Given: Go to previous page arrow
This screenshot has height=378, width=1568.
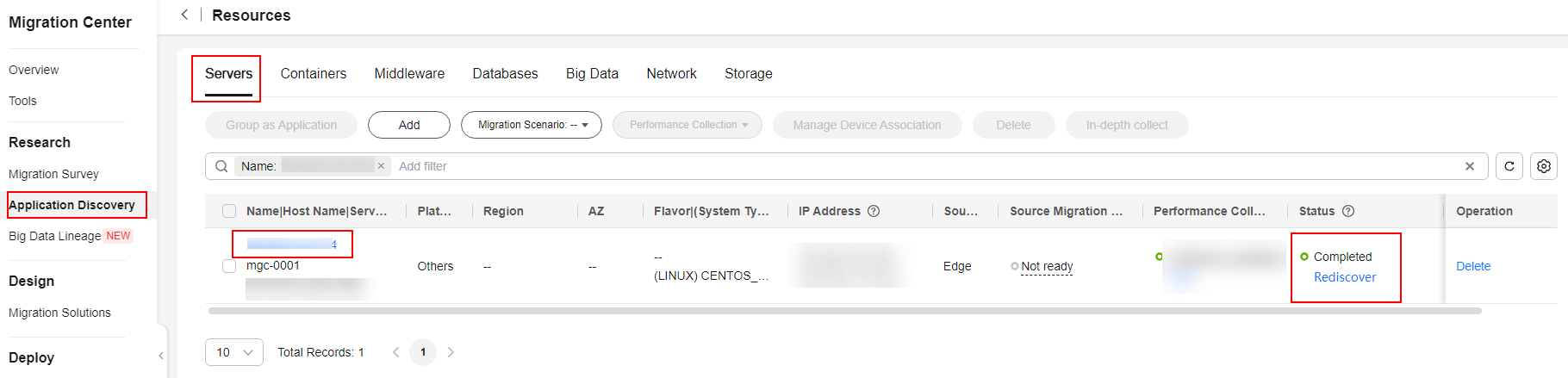Looking at the screenshot, I should coord(396,352).
